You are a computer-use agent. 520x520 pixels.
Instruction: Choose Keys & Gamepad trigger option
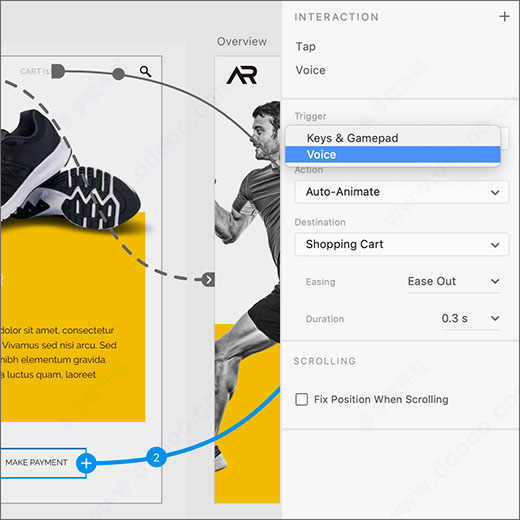[x=393, y=138]
